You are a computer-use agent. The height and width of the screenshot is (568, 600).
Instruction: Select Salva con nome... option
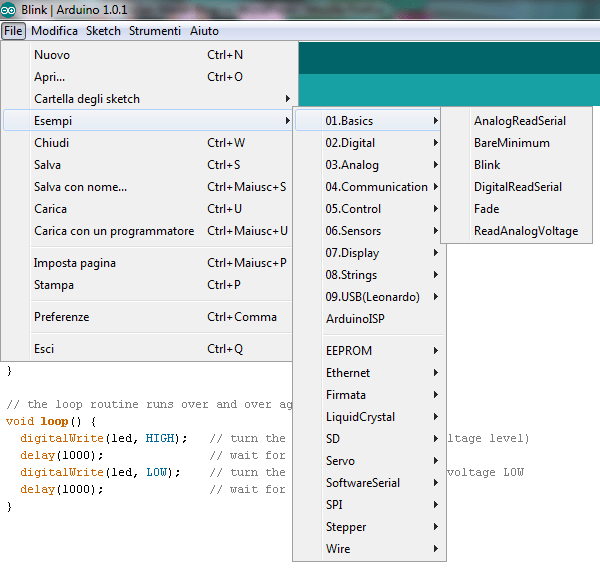[x=80, y=187]
